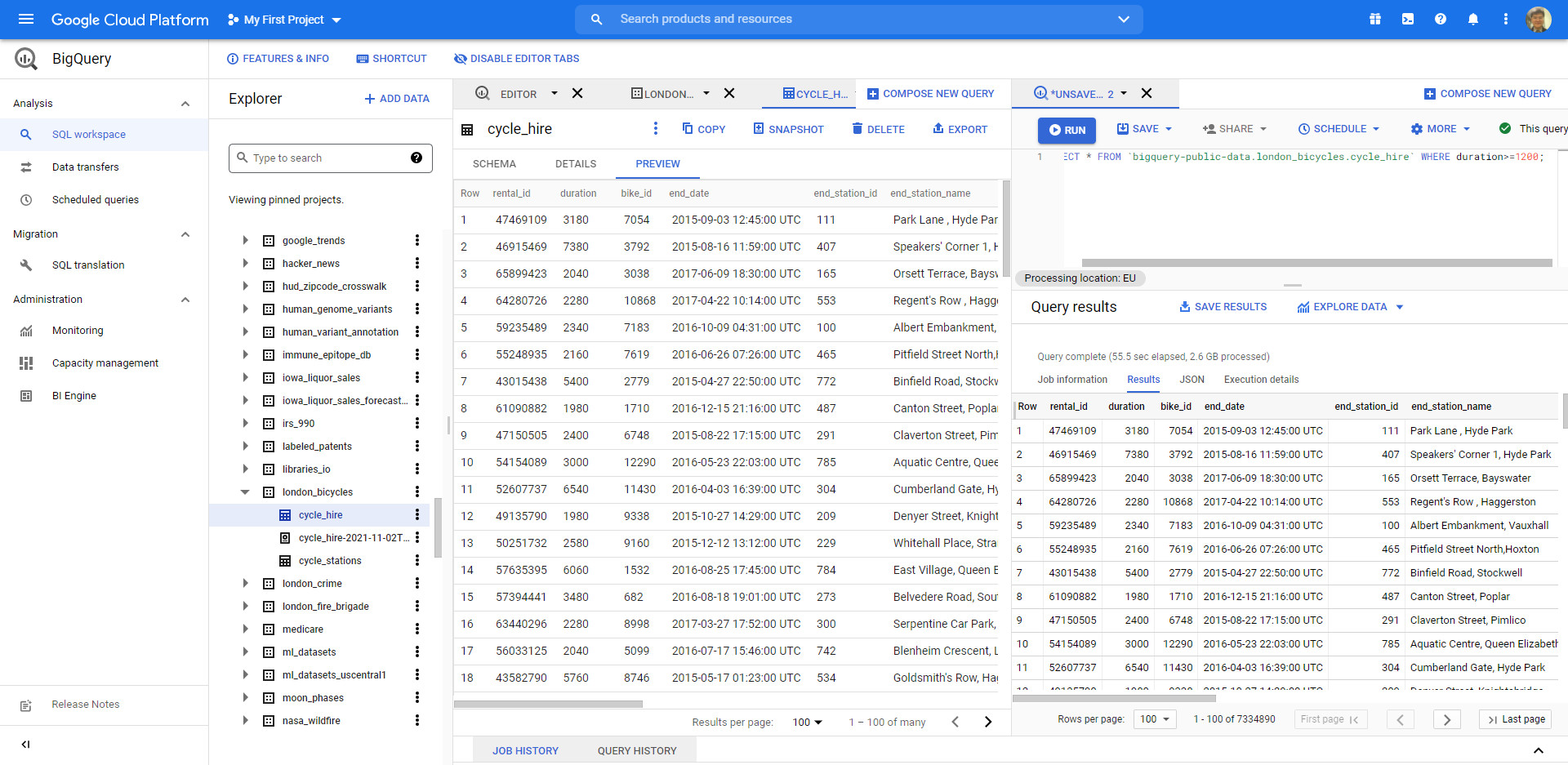
Task: Go to previous page of table preview
Action: (955, 722)
